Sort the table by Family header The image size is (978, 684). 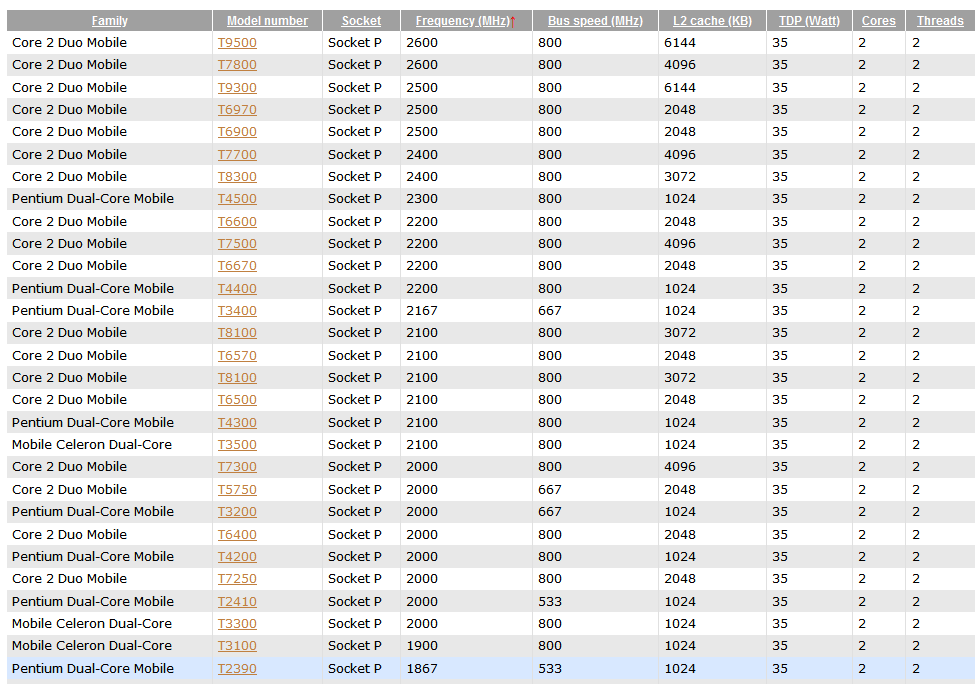pyautogui.click(x=110, y=21)
